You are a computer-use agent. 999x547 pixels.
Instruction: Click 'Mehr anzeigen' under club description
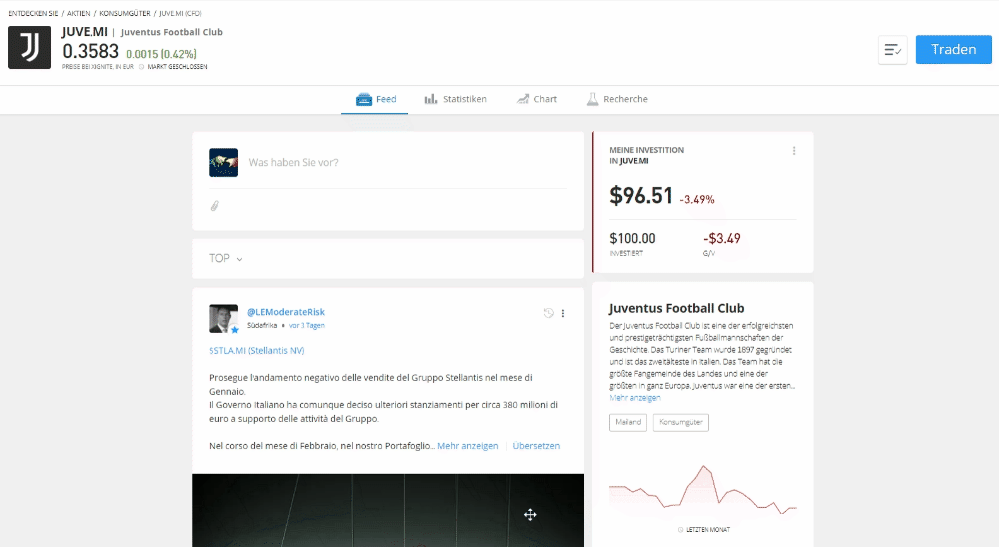[x=635, y=398]
